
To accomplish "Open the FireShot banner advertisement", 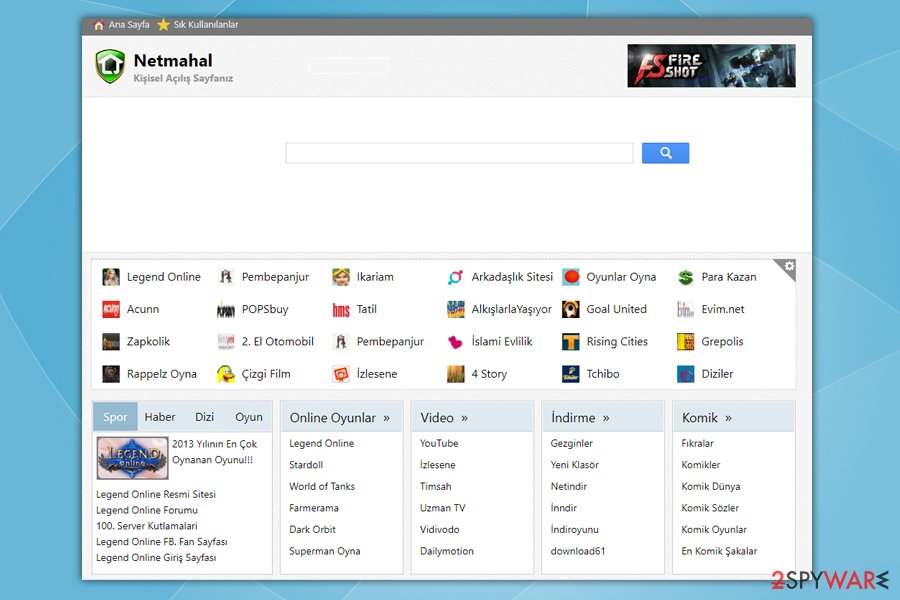I will point(711,66).
